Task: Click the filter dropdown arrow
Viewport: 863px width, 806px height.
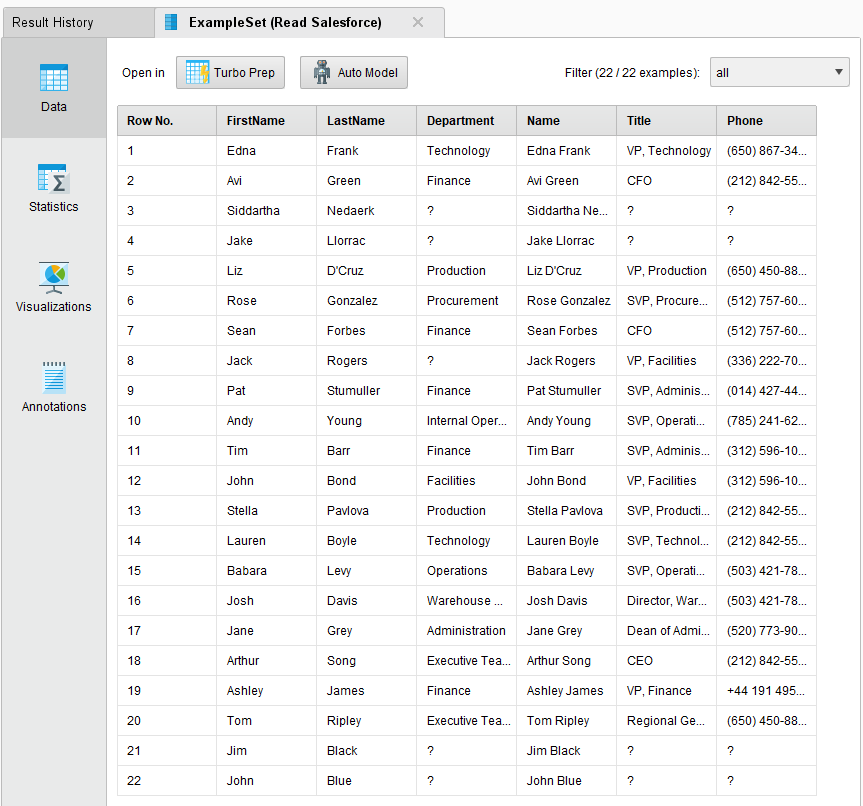Action: 837,71
